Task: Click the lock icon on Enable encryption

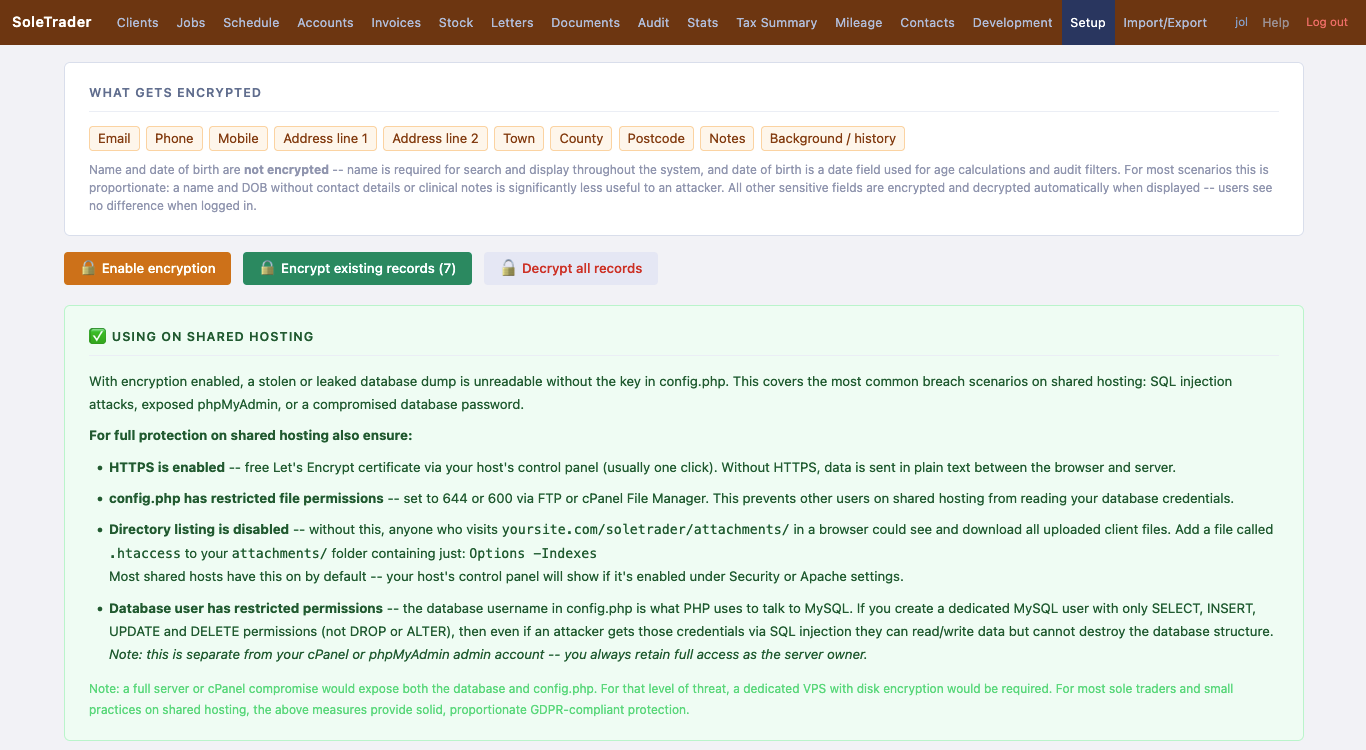Action: tap(88, 268)
